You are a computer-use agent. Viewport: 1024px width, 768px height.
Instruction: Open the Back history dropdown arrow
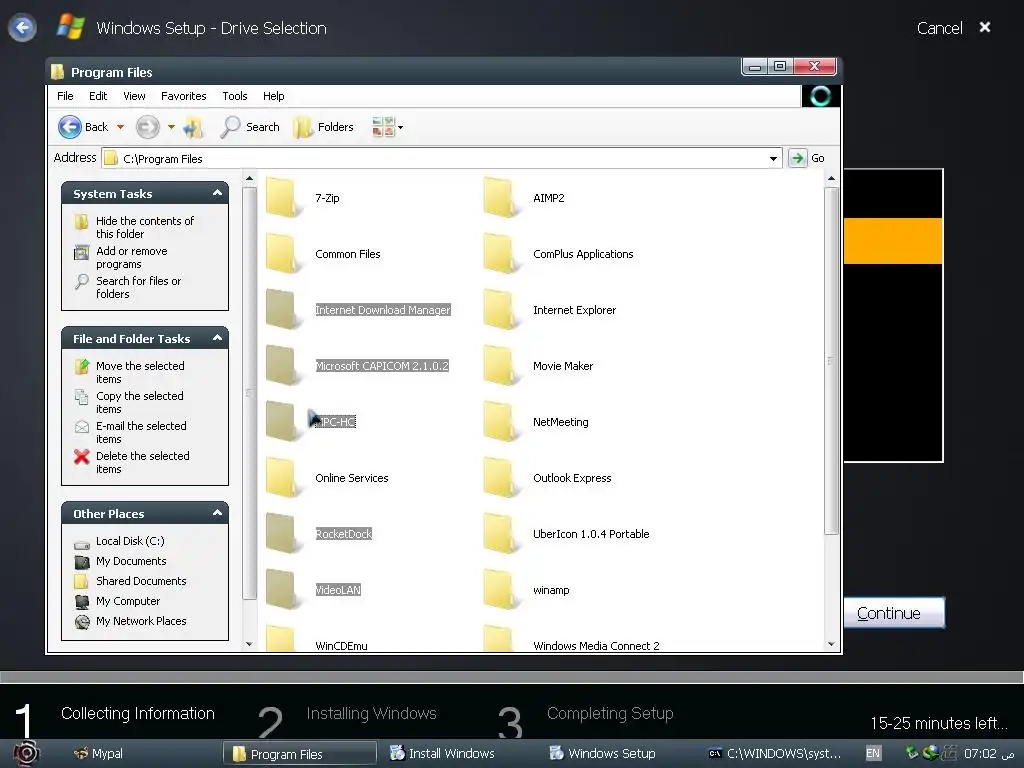[120, 127]
